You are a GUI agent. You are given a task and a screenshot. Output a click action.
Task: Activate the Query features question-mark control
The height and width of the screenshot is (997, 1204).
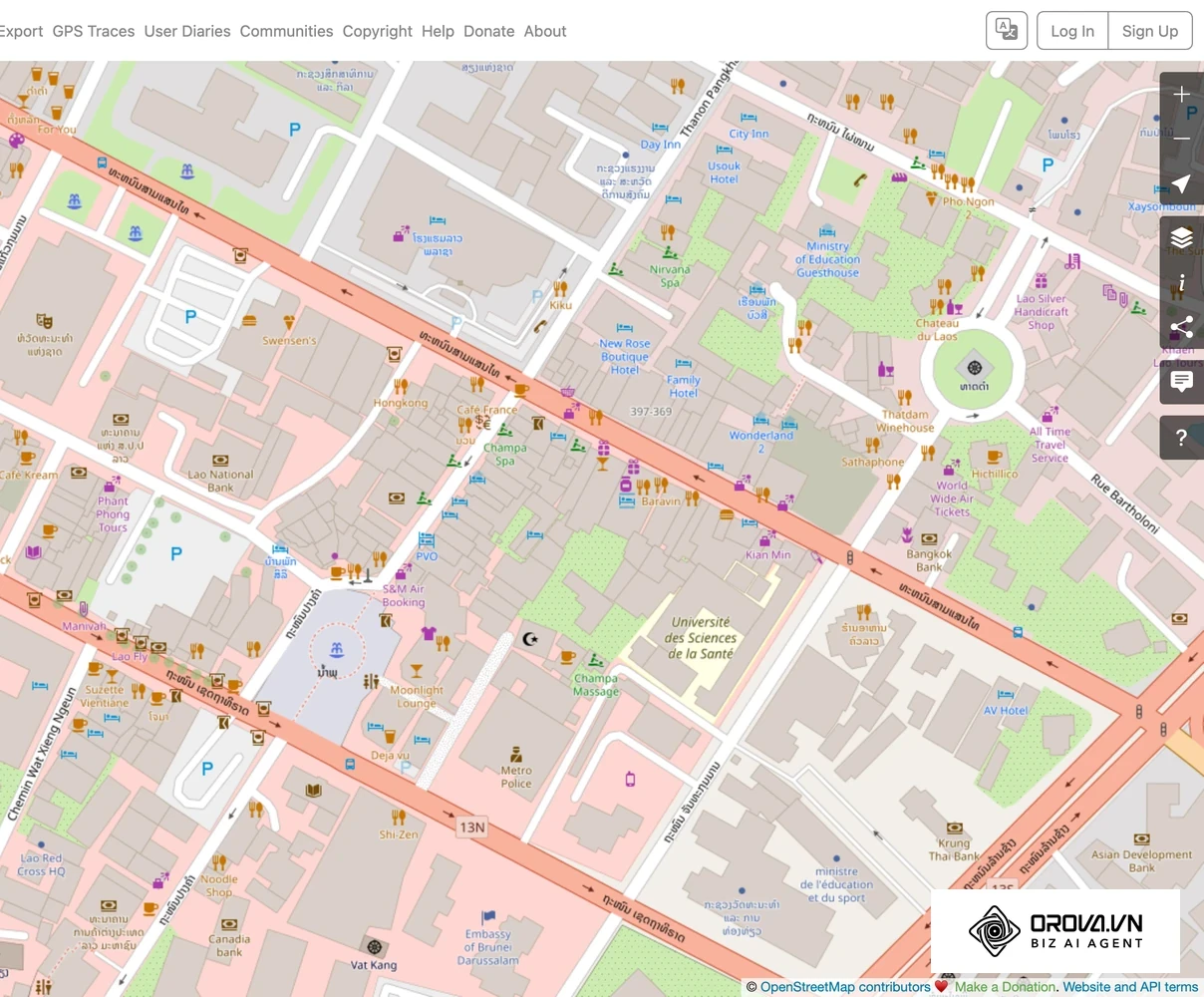pyautogui.click(x=1182, y=437)
